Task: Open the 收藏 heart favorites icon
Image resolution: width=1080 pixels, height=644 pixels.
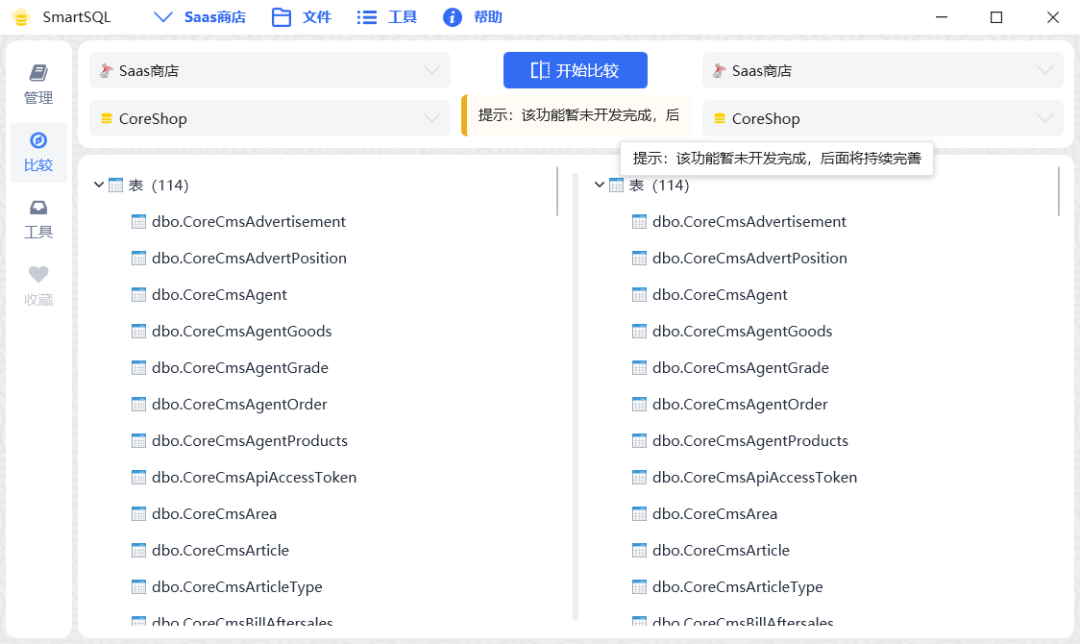Action: pyautogui.click(x=39, y=274)
